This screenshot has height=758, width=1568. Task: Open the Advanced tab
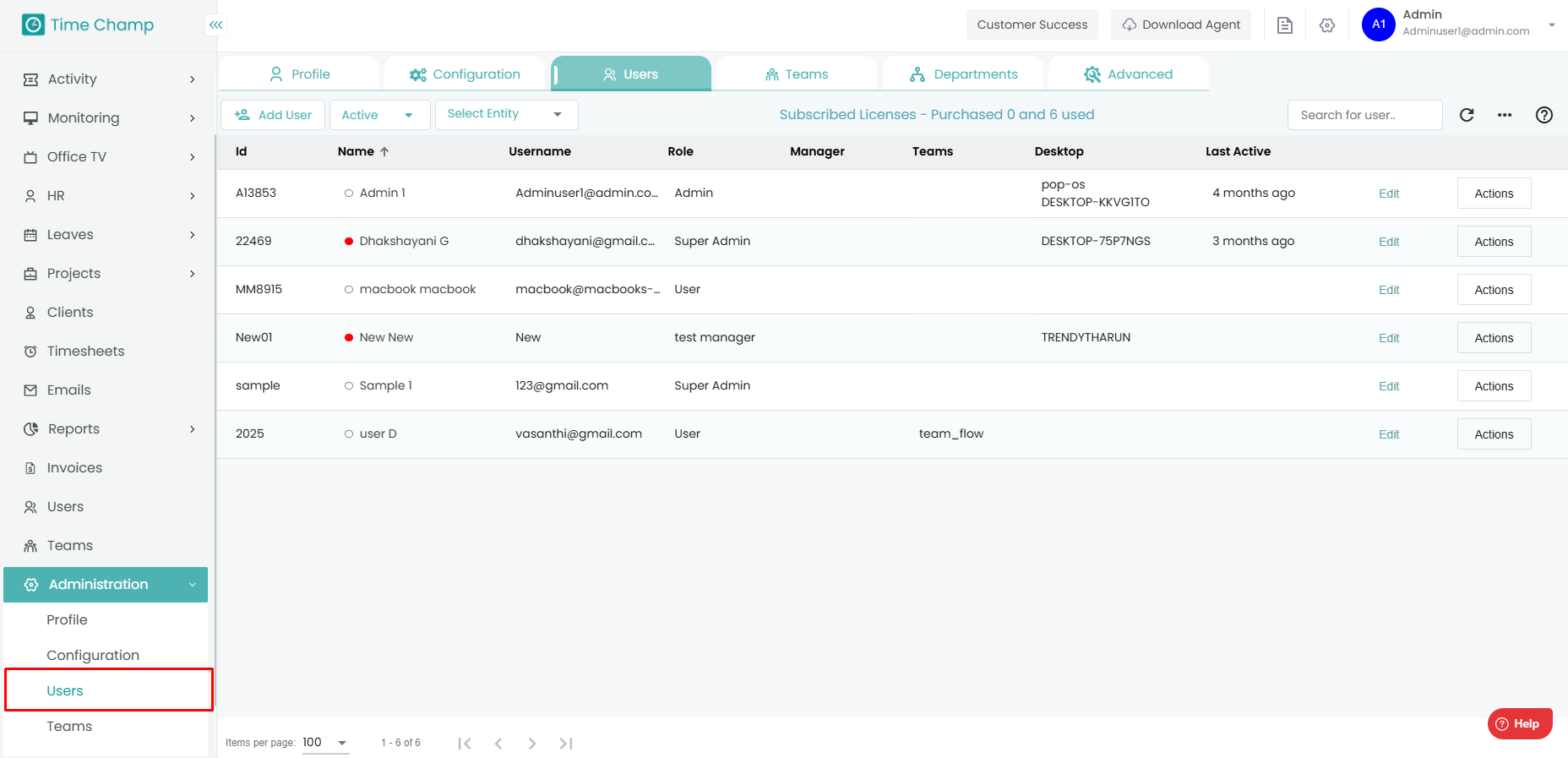[x=1129, y=74]
